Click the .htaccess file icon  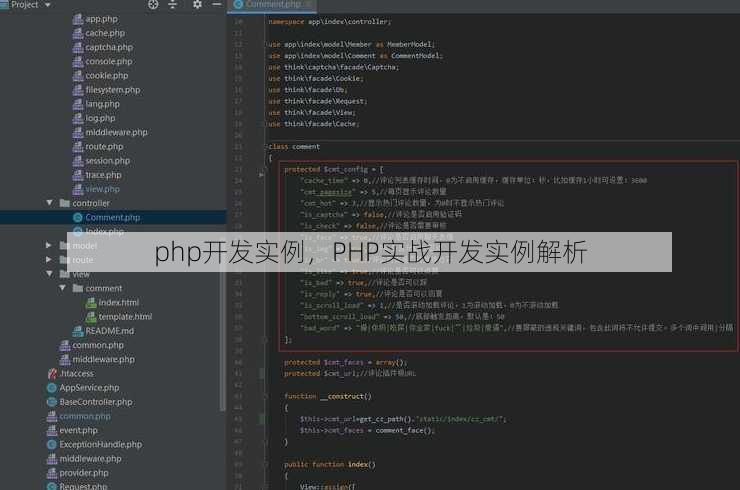[x=52, y=373]
